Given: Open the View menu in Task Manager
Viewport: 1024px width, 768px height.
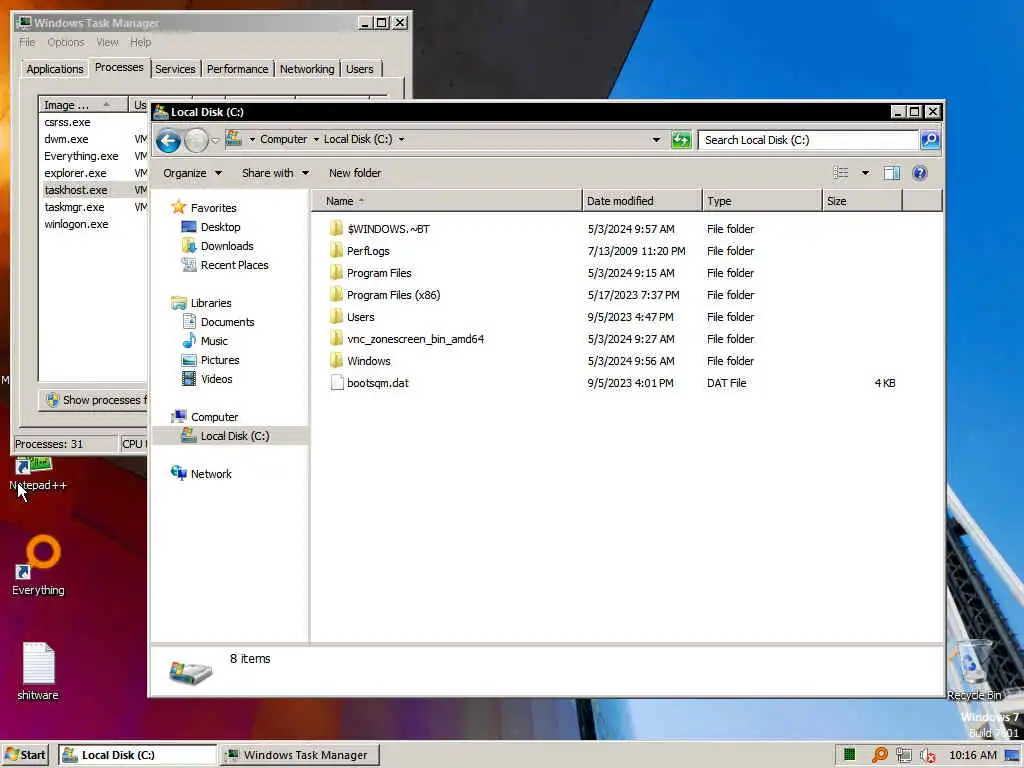Looking at the screenshot, I should [107, 42].
